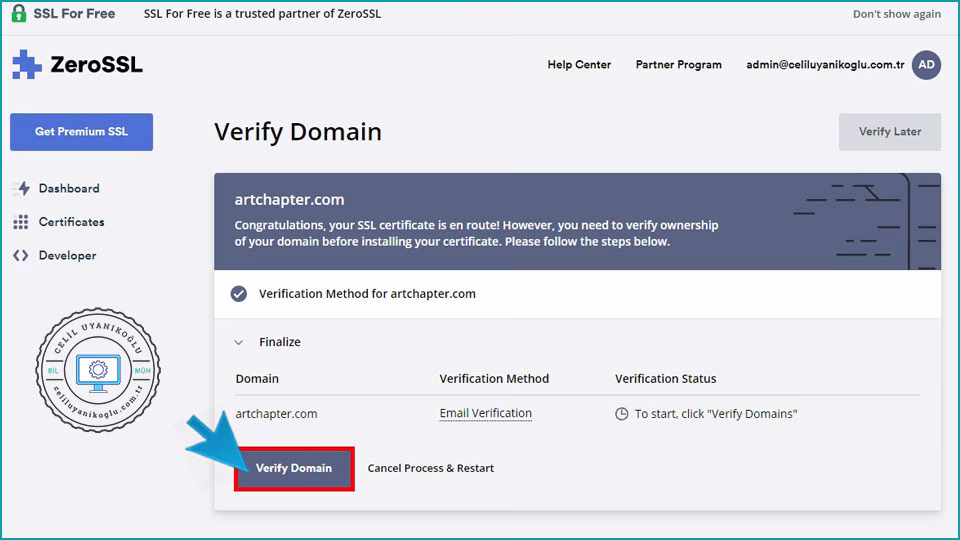Click the Verify Later button
This screenshot has width=960, height=540.
coord(889,132)
